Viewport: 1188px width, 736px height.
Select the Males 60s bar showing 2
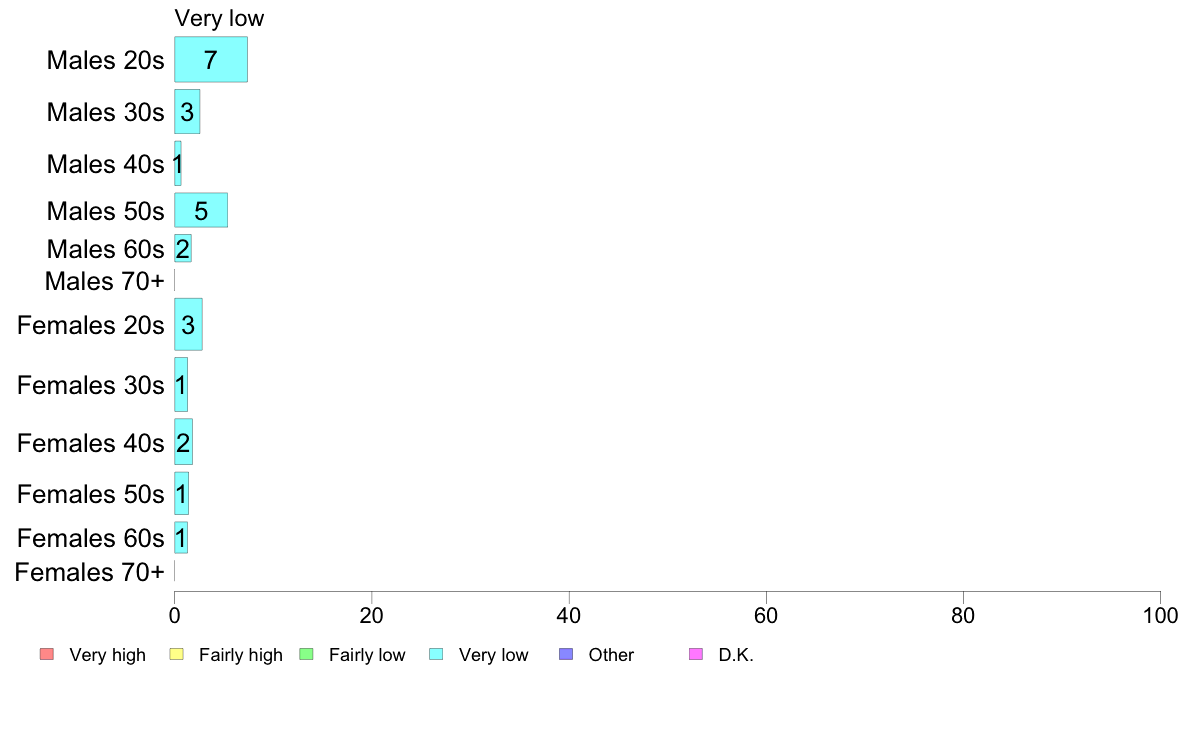click(x=183, y=249)
